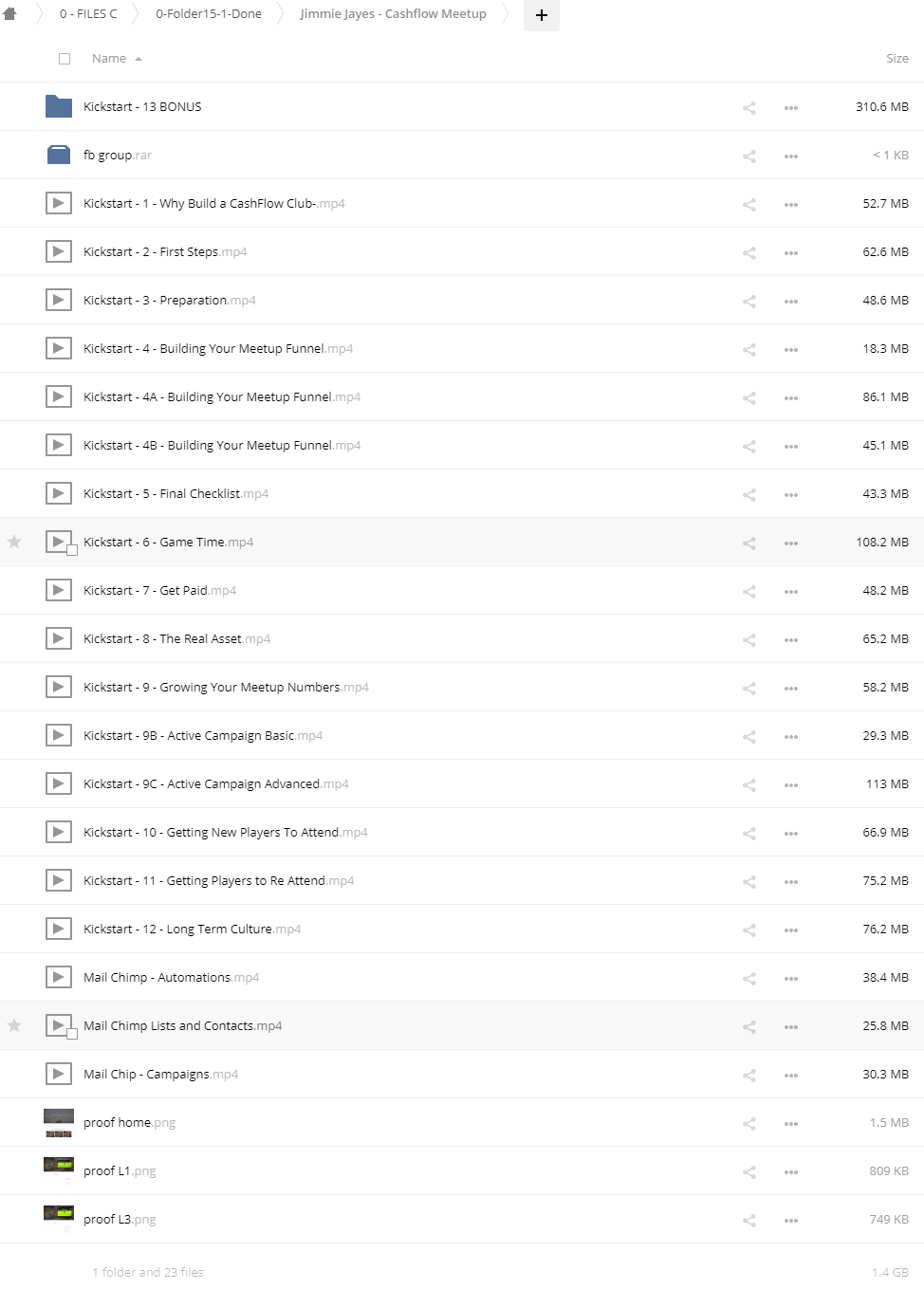This screenshot has height=1289, width=924.
Task: Click the home icon in breadcrumb
Action: pyautogui.click(x=10, y=14)
